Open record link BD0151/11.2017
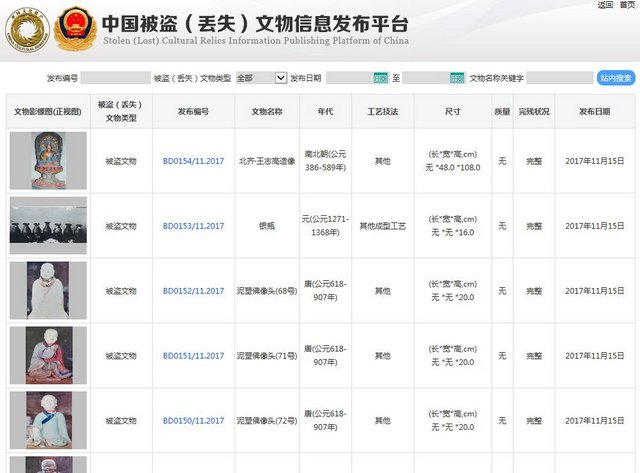Image resolution: width=640 pixels, height=473 pixels. click(193, 356)
